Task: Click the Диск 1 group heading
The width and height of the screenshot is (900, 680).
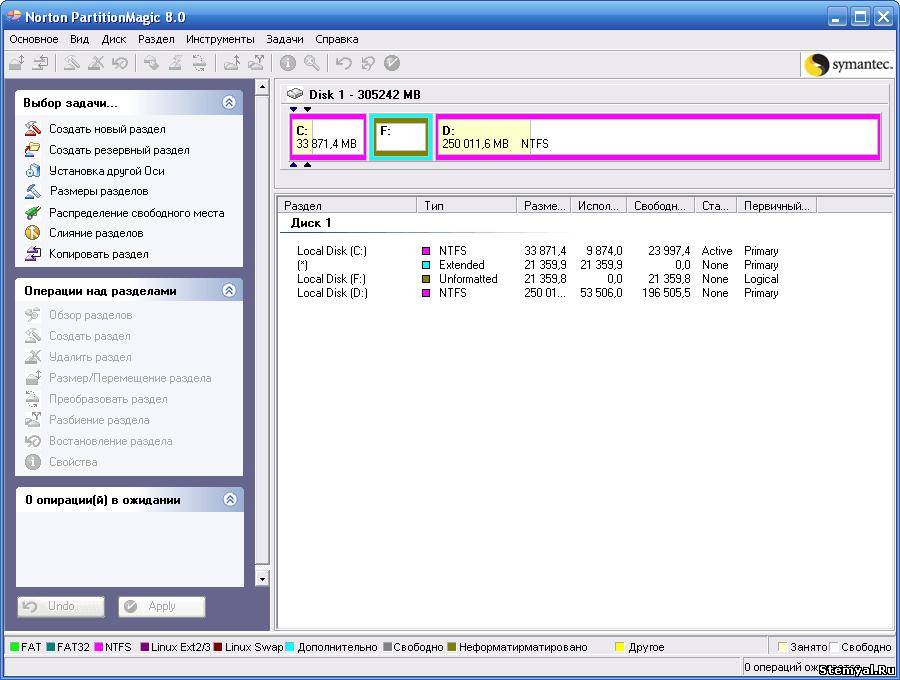Action: click(x=311, y=223)
